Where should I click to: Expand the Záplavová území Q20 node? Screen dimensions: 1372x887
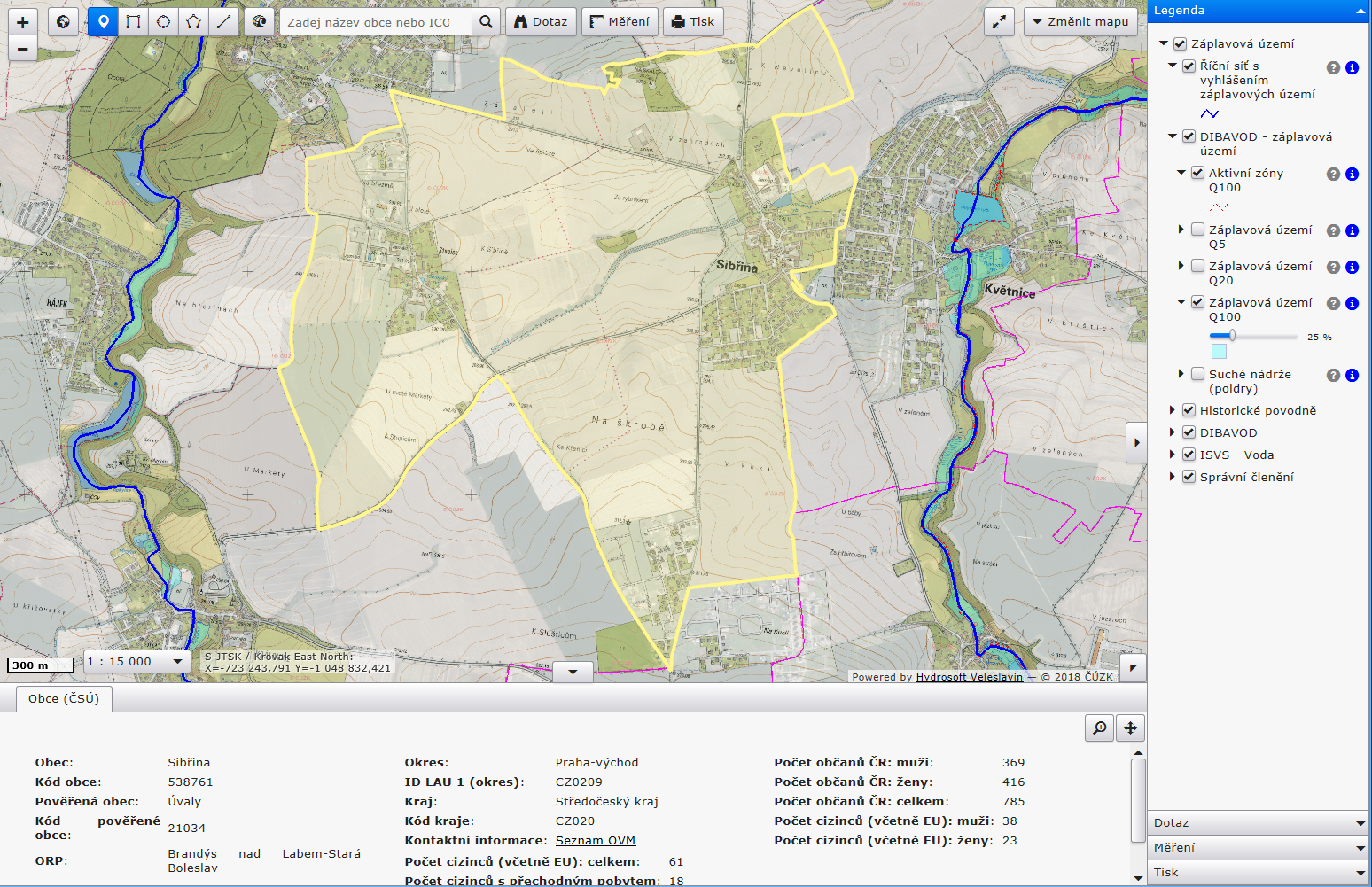coord(1181,266)
